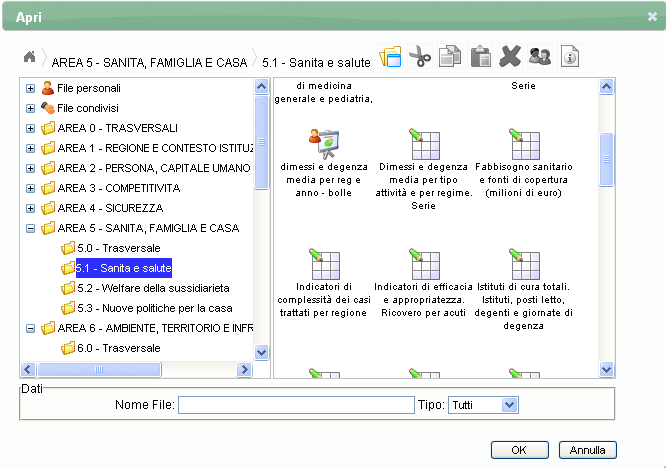Screen dimensions: 666x468
Task: Click the AREA 0 - TRASVERSALI folder icon
Action: [x=48, y=128]
